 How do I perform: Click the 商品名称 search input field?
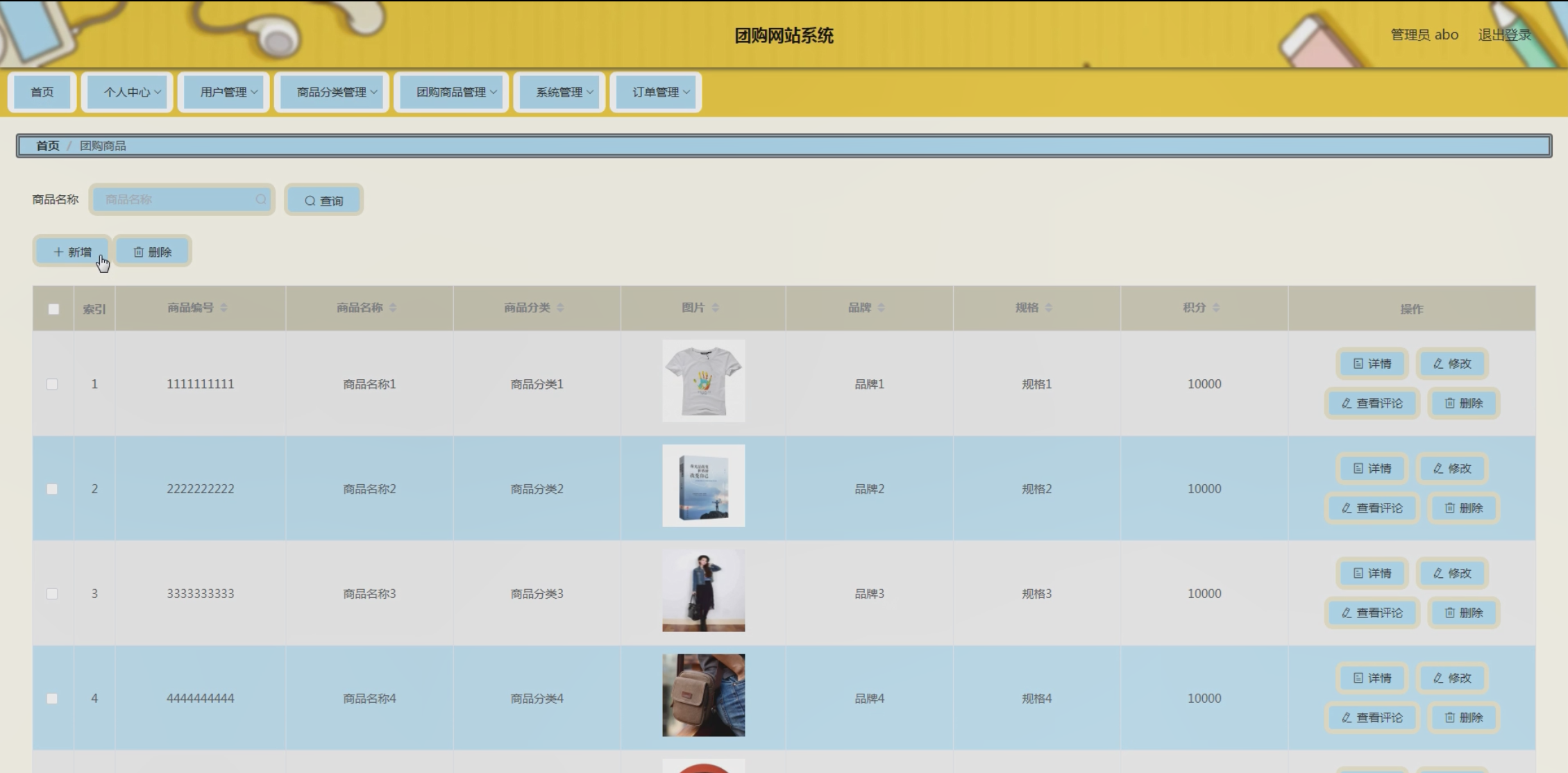[x=182, y=199]
